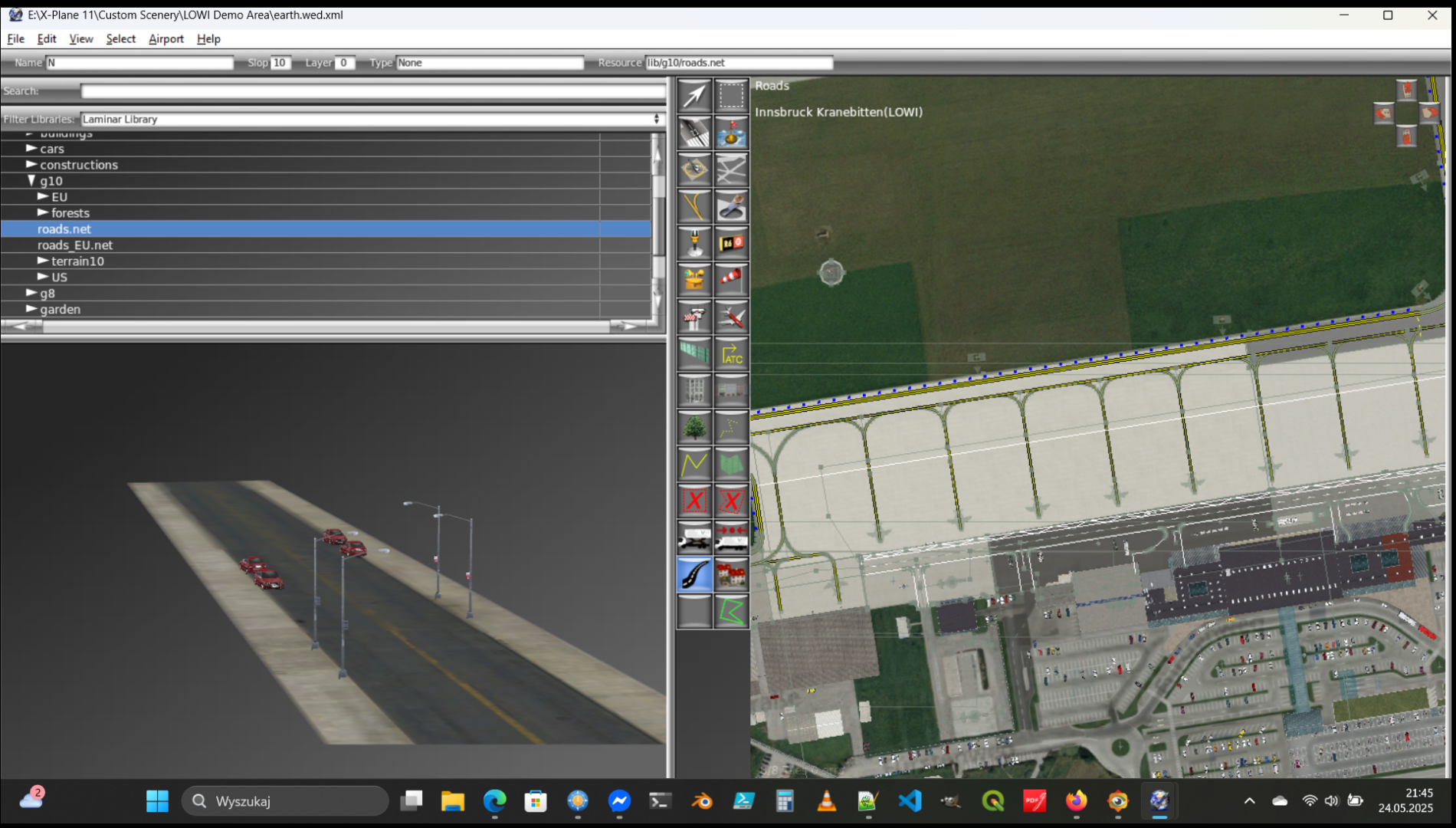Pick the Airport Beacon tool

(694, 280)
